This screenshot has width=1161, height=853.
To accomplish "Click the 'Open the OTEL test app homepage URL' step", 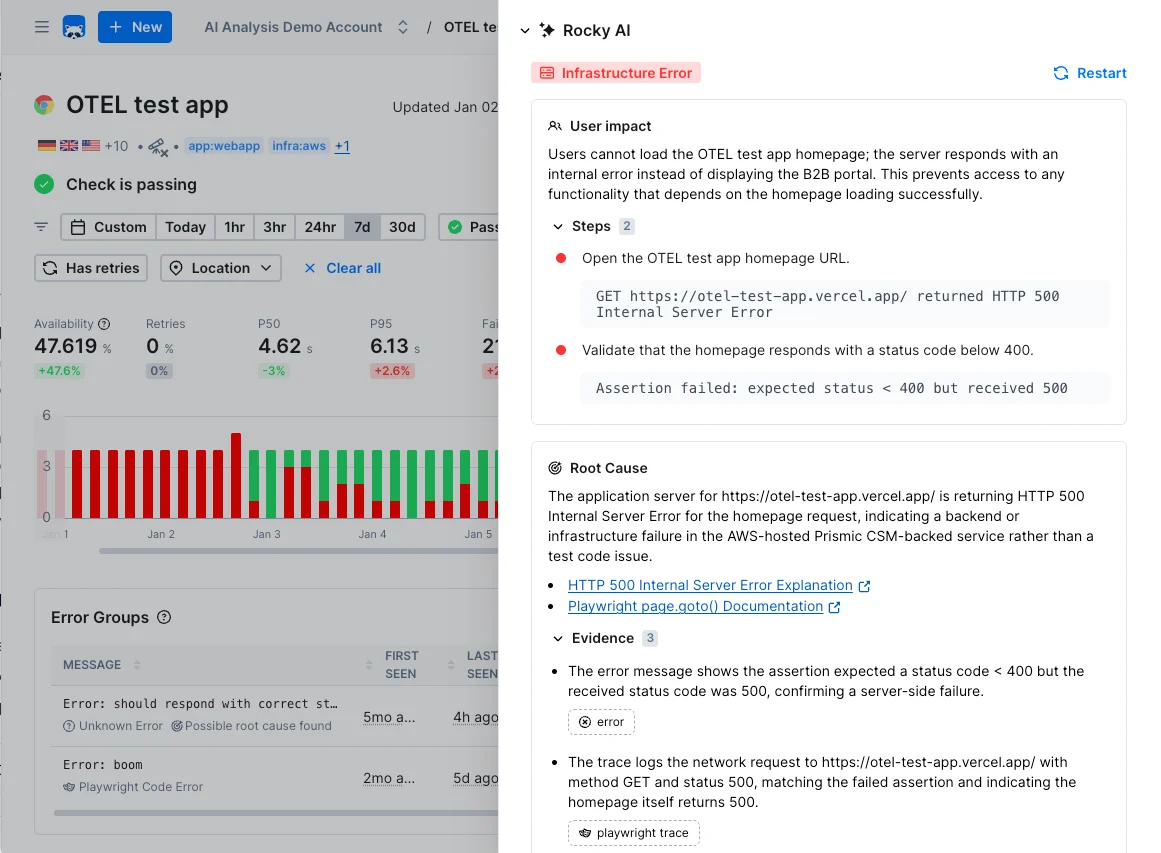I will [x=715, y=258].
